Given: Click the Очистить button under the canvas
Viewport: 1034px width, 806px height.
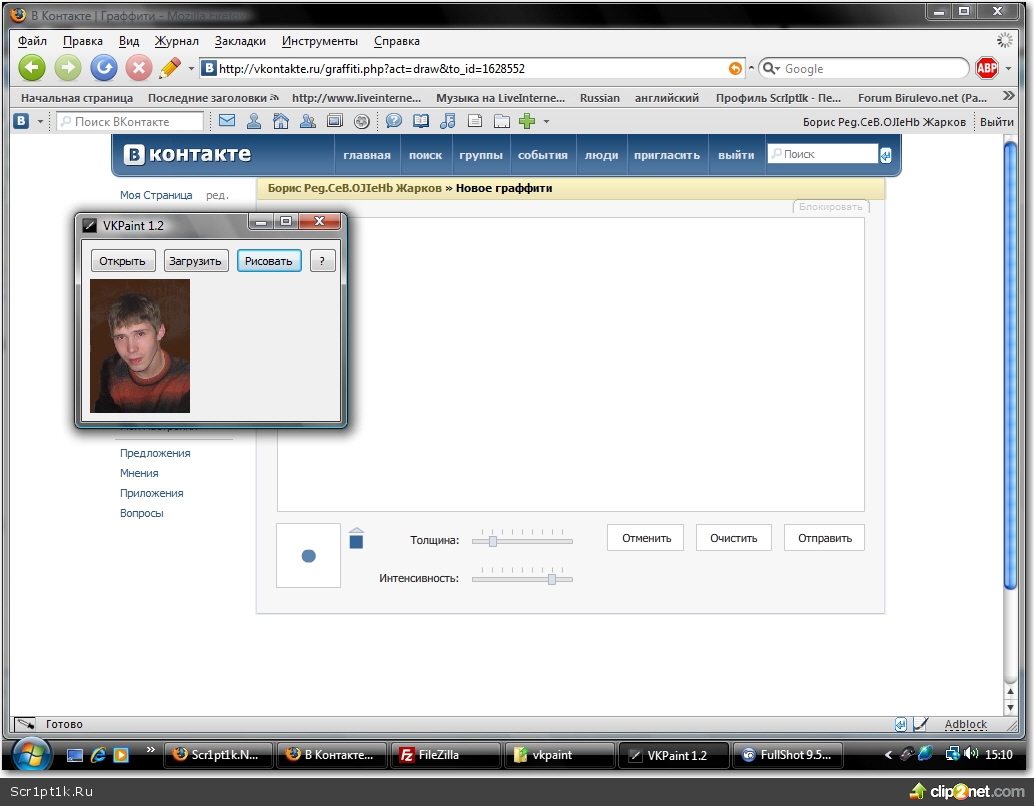Looking at the screenshot, I should (x=733, y=538).
